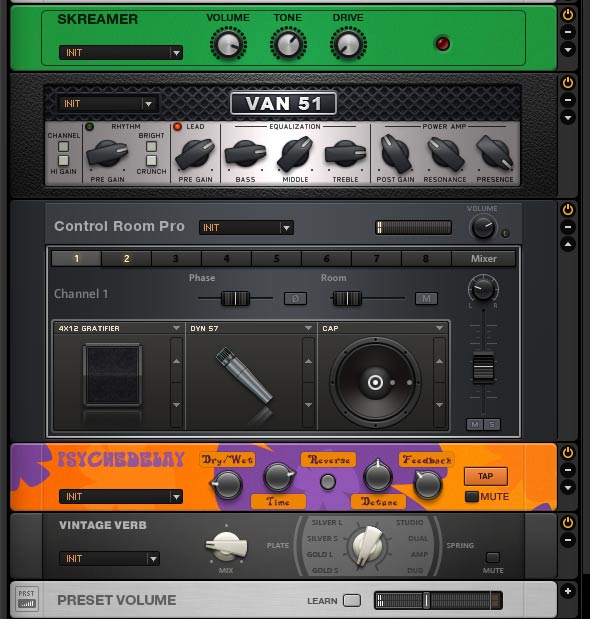Toggle Vintage Verb Mute switch

492,557
